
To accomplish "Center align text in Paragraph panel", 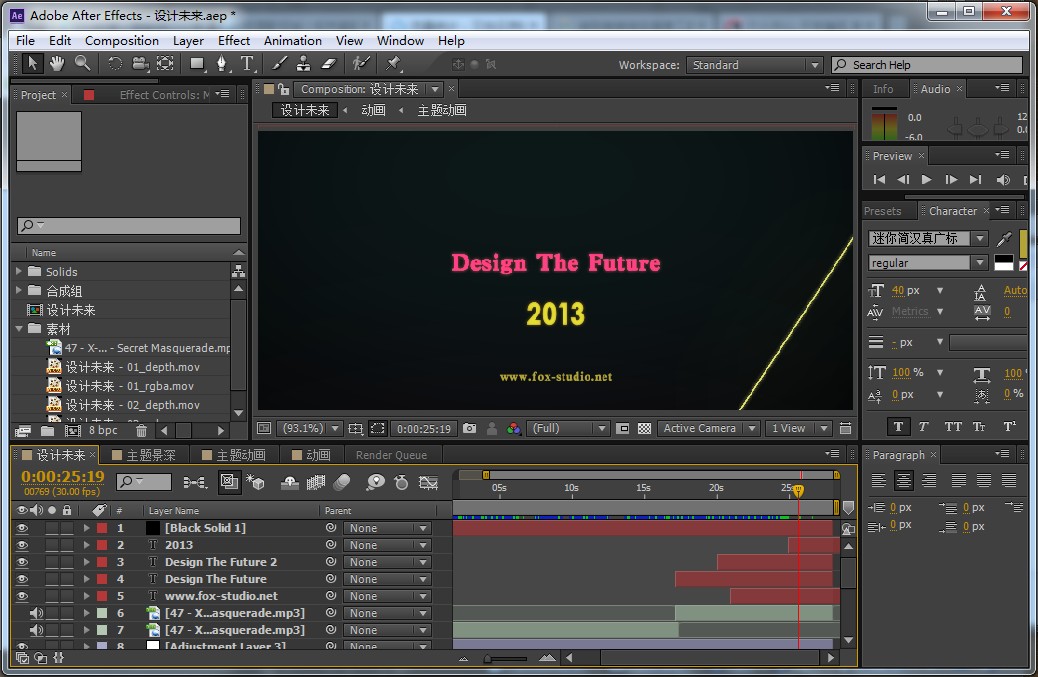I will pyautogui.click(x=903, y=480).
